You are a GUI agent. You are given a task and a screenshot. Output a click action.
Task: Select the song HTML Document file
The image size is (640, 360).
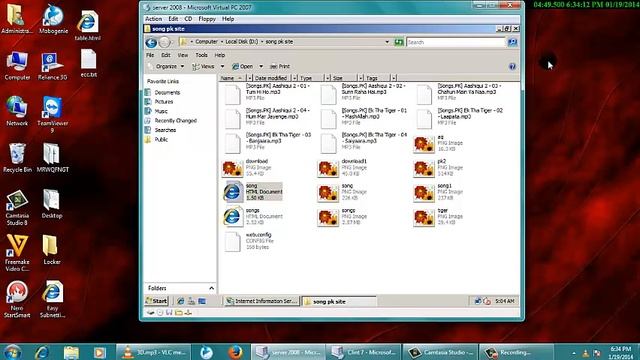253,192
